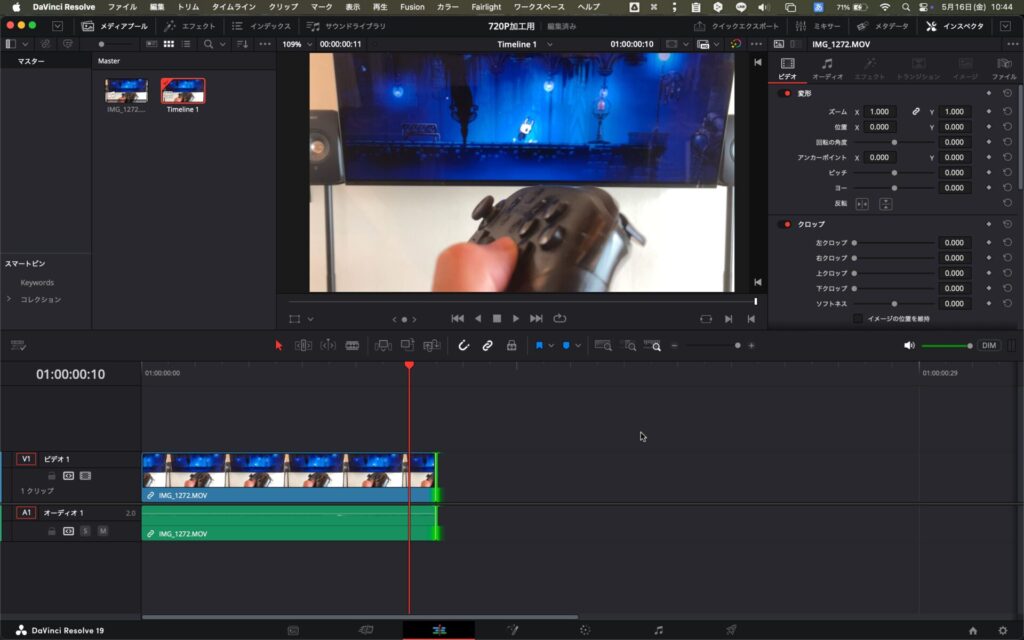Image resolution: width=1024 pixels, height=640 pixels.
Task: Toggle Position lock padlock icon
Action: pos(511,345)
